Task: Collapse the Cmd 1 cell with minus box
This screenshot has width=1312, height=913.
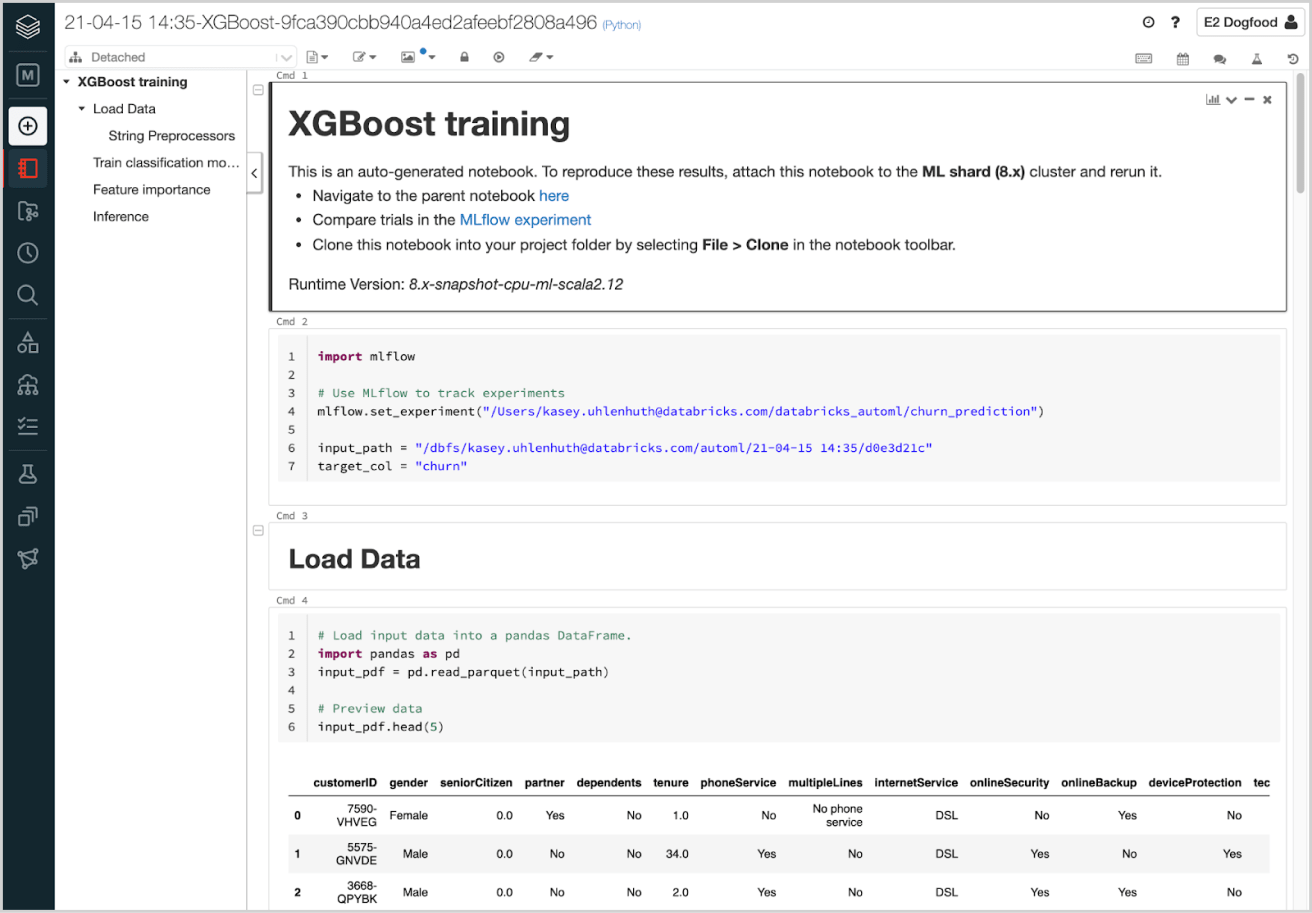Action: [258, 90]
